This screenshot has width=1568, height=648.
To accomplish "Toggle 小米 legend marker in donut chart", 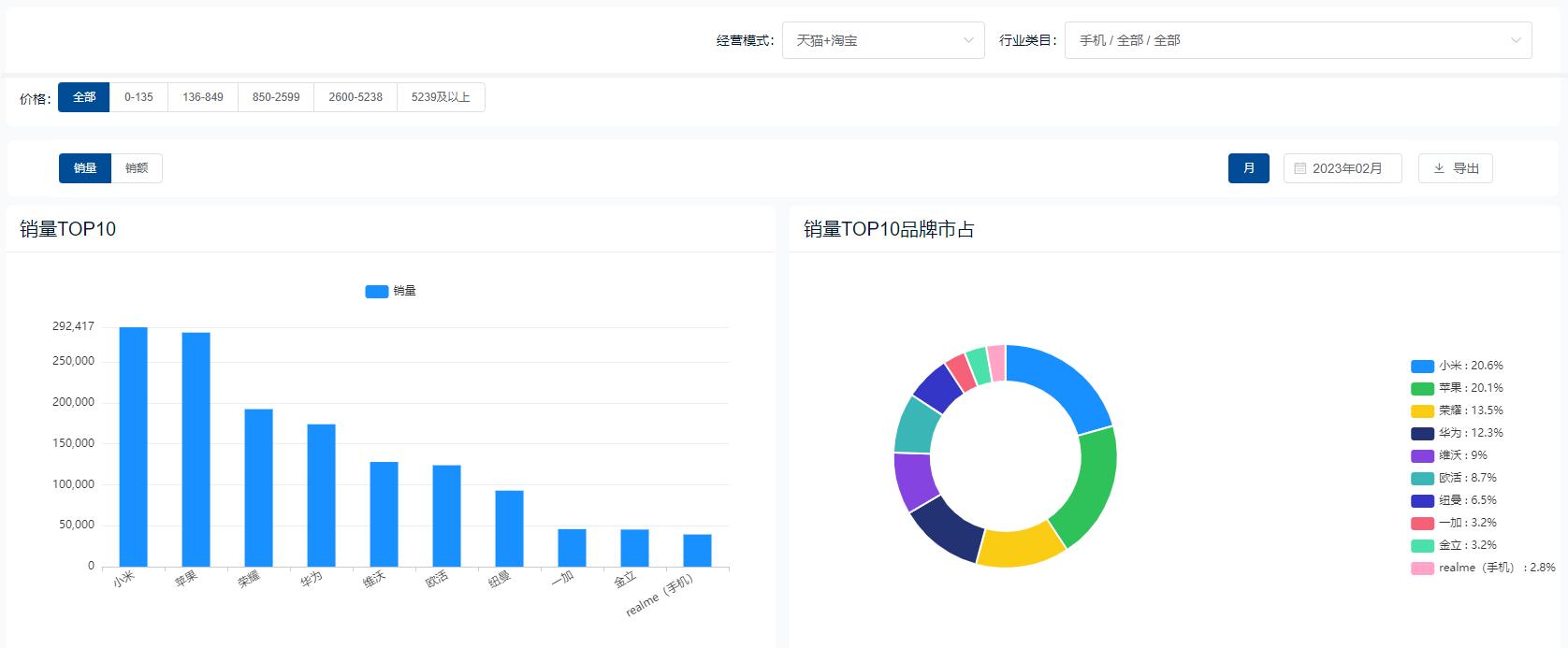I will [1422, 367].
